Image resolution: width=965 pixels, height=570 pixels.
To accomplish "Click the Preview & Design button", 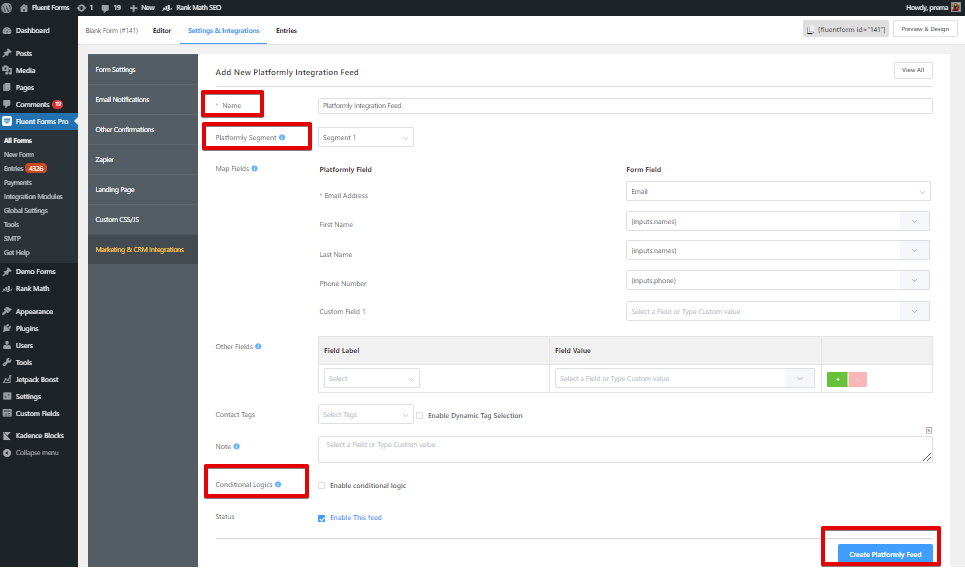I will point(925,29).
